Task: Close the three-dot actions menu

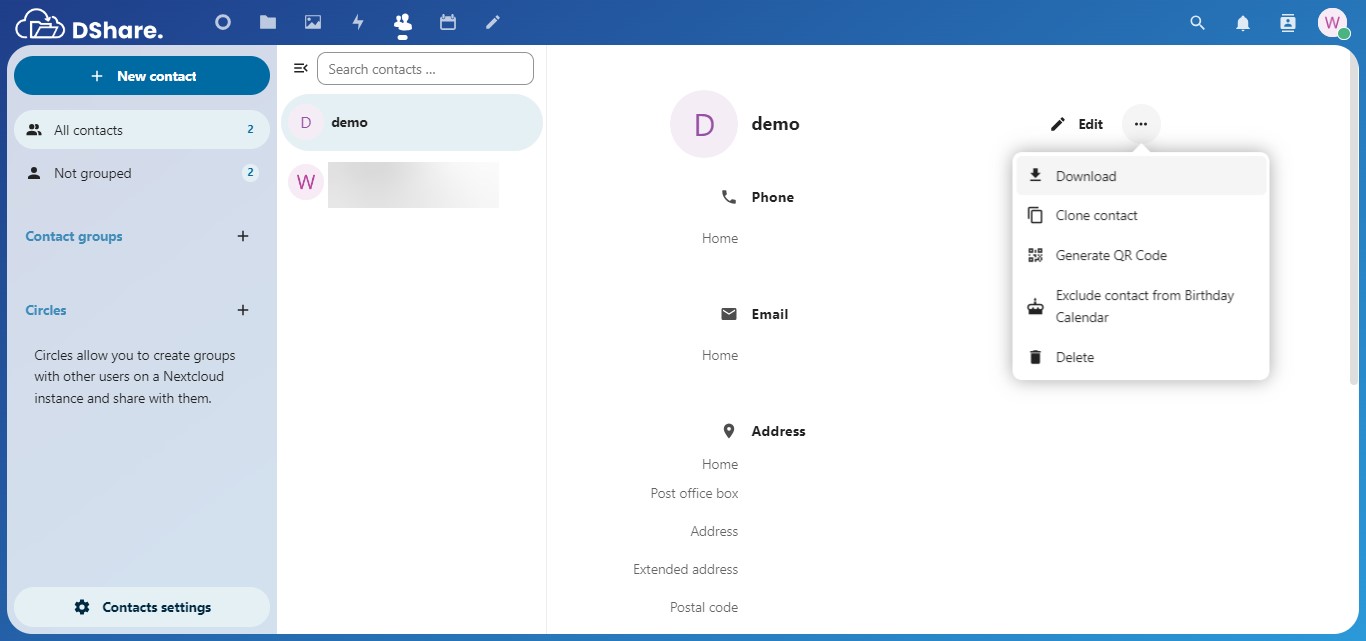Action: point(1141,124)
